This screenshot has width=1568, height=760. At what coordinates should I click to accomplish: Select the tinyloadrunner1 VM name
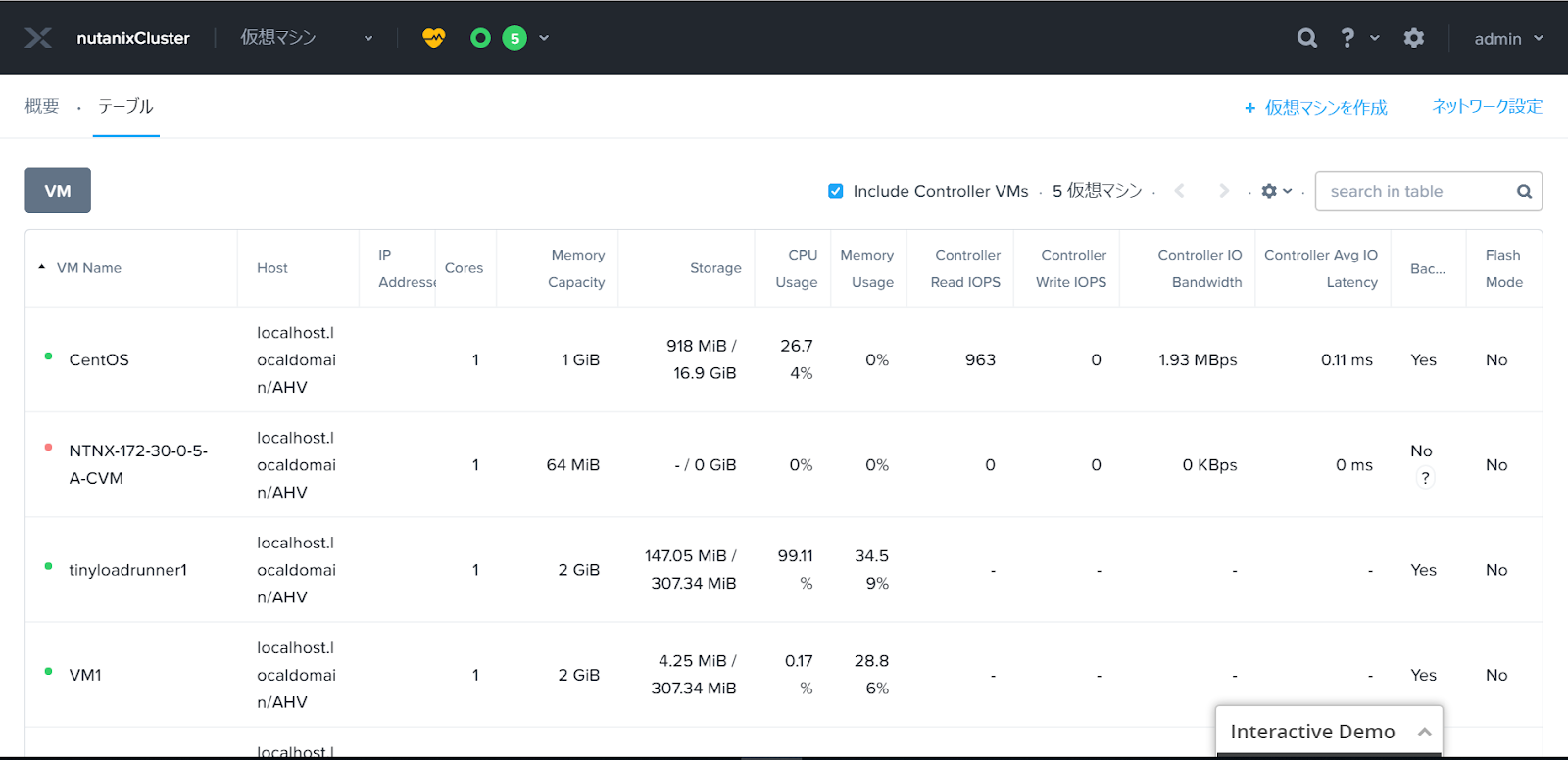(x=127, y=570)
